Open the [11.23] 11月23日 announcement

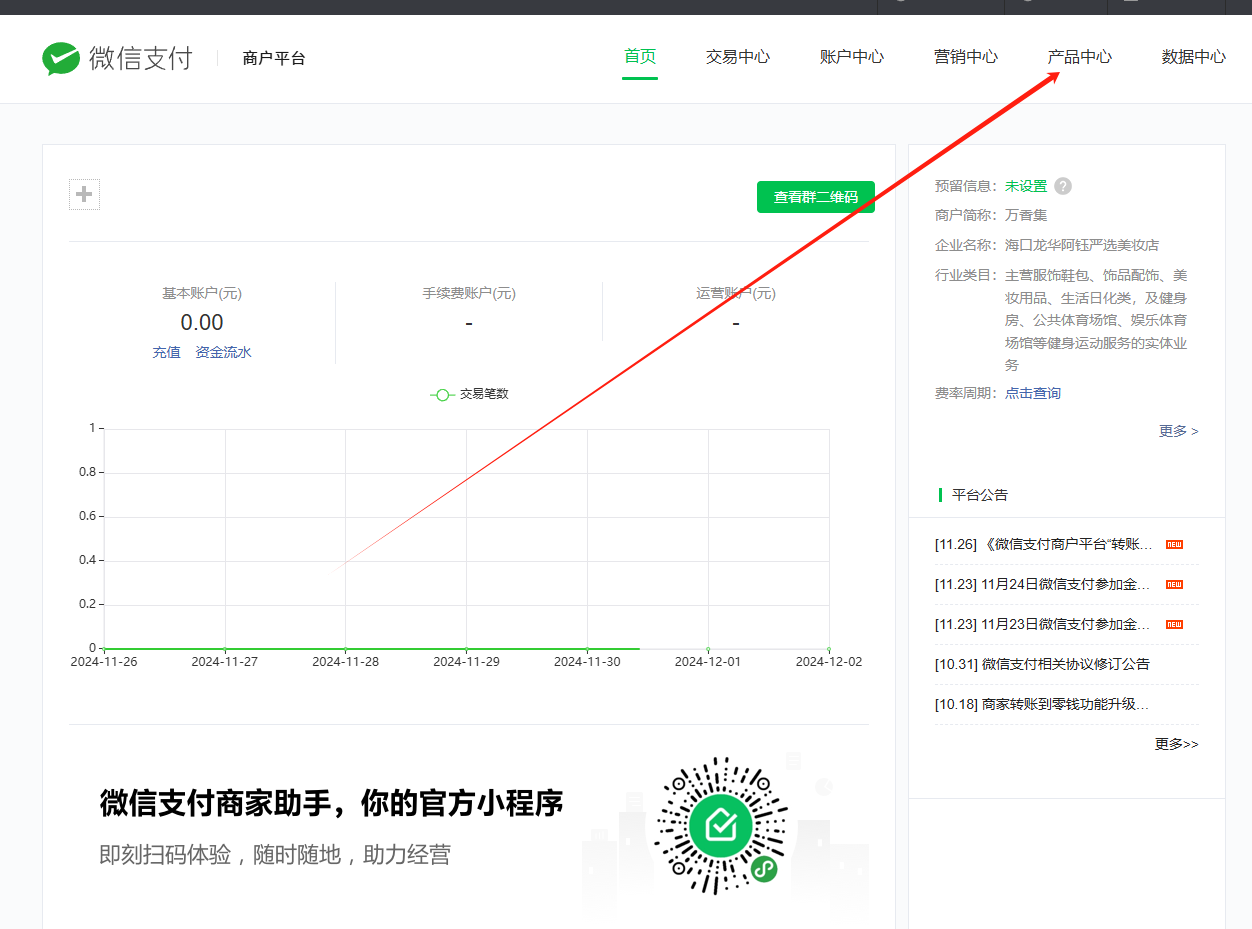(1043, 624)
